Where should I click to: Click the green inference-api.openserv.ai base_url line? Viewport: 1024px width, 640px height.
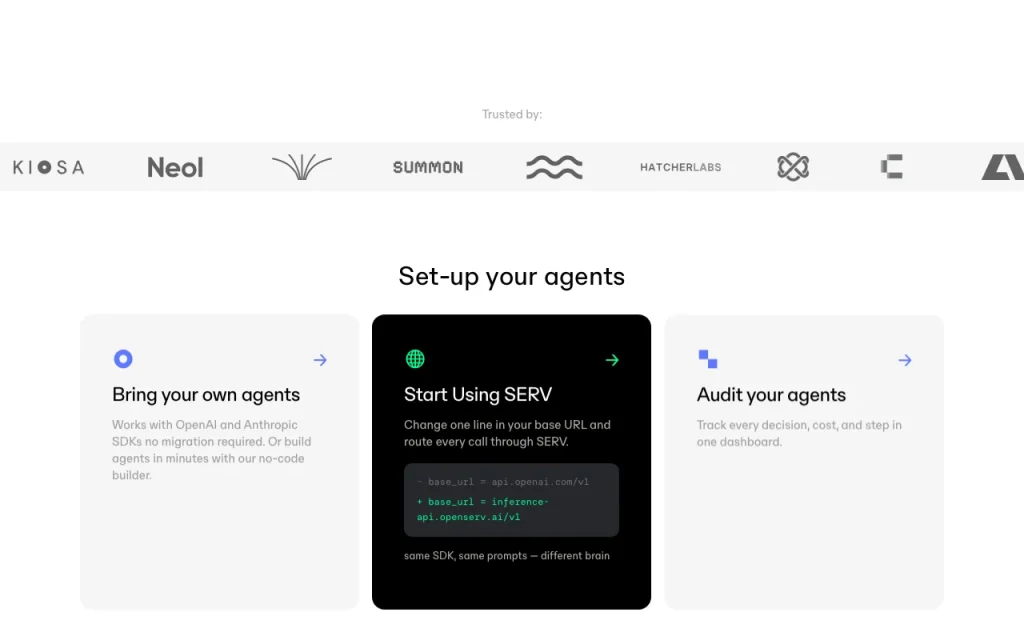tap(483, 509)
